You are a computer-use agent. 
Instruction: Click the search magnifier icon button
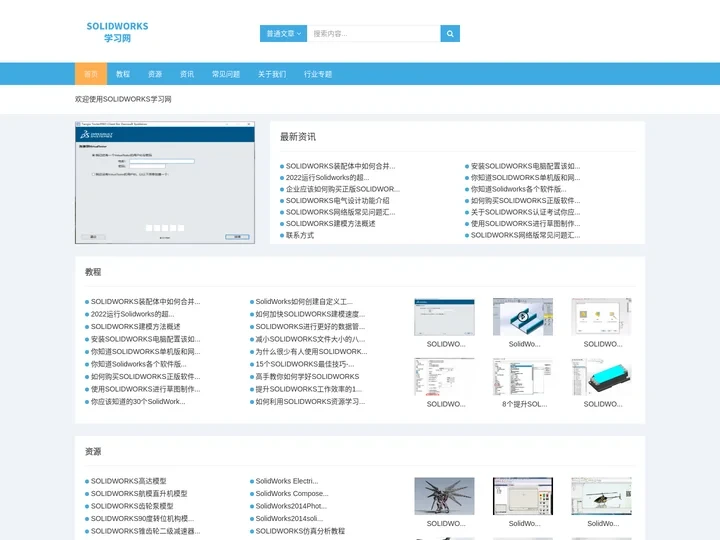pos(450,34)
